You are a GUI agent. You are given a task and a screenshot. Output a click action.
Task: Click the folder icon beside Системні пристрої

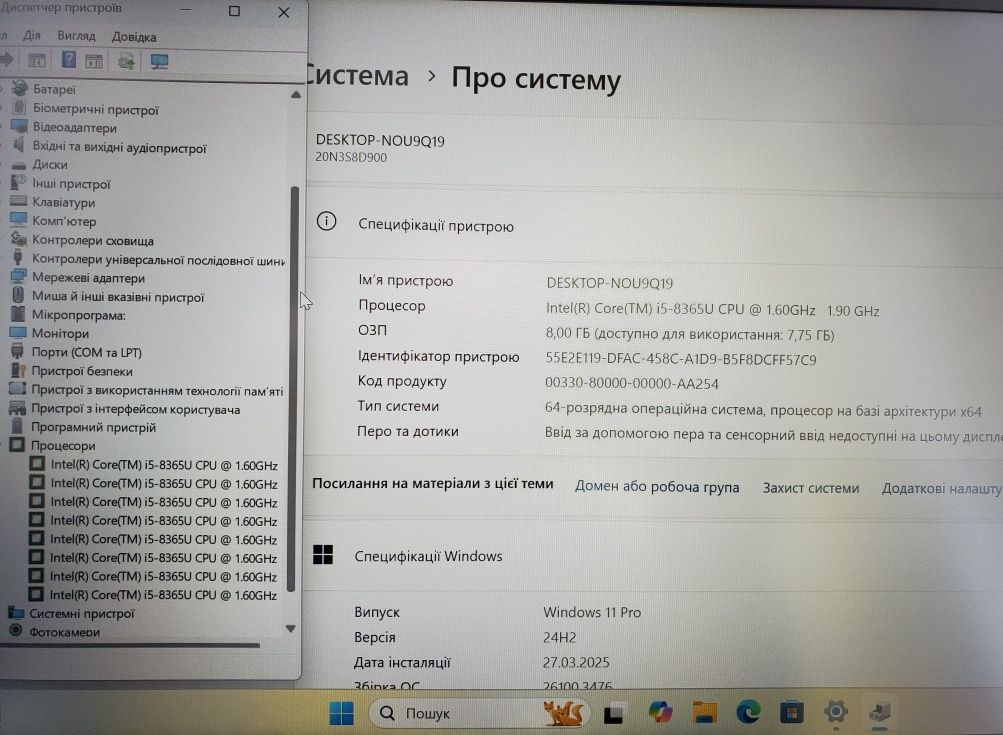(16, 612)
